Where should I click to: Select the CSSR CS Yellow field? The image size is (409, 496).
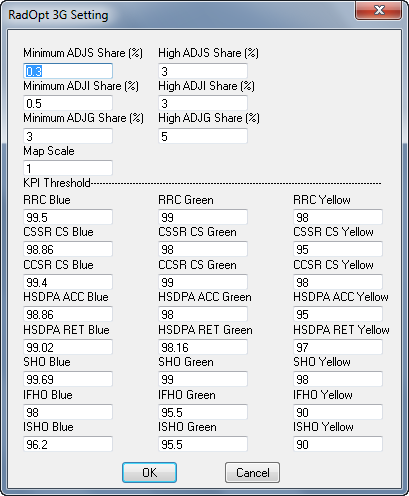pyautogui.click(x=338, y=249)
